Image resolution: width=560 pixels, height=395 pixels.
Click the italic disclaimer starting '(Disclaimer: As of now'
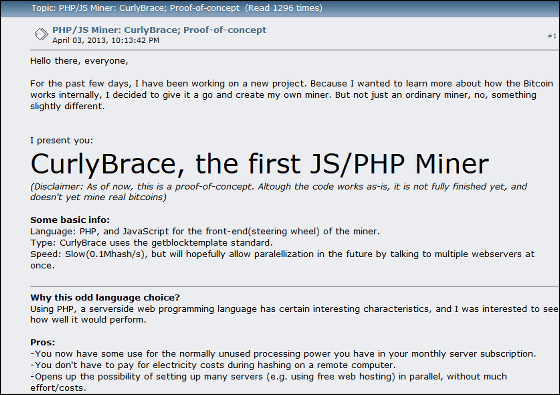pyautogui.click(x=279, y=192)
